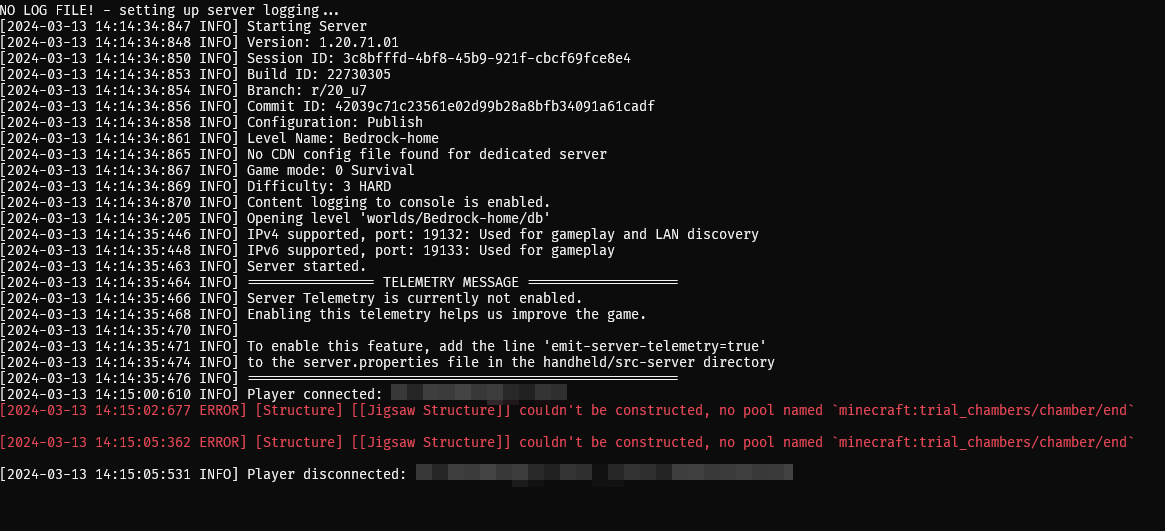
Task: Click the Session ID value
Action: click(x=487, y=58)
